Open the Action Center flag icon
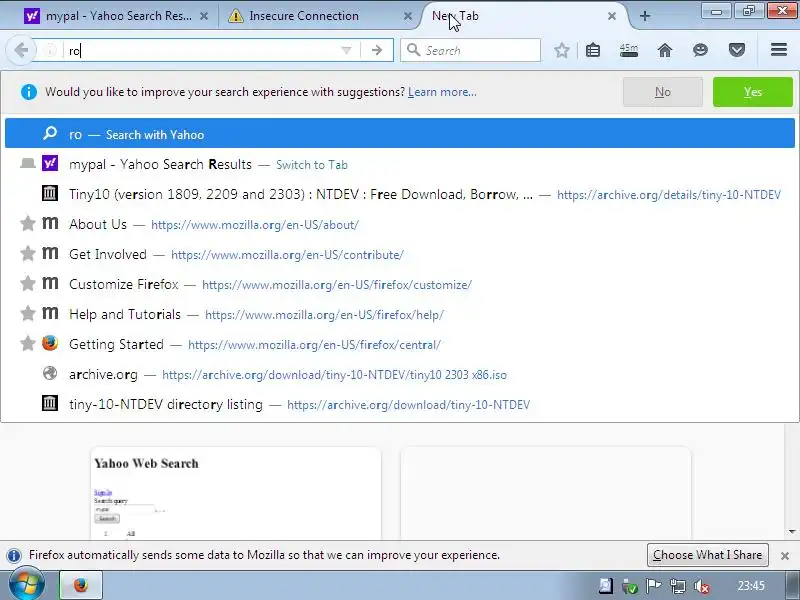Image resolution: width=800 pixels, height=600 pixels. [x=654, y=586]
